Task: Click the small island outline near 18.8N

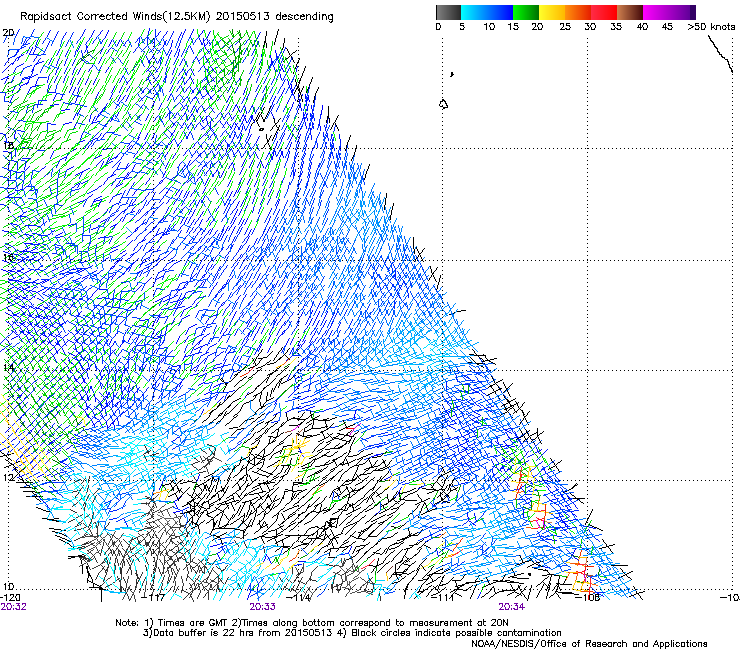Action: click(x=443, y=104)
